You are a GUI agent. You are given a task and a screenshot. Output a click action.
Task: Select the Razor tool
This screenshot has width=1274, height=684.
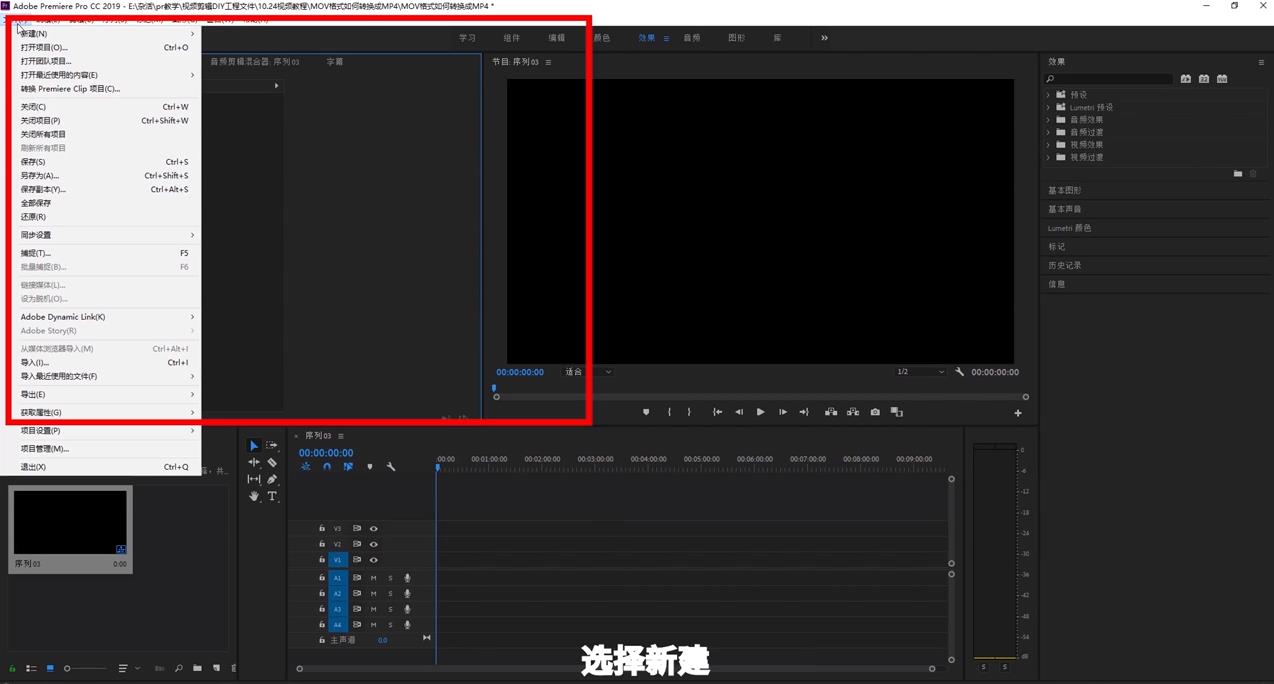coord(271,462)
